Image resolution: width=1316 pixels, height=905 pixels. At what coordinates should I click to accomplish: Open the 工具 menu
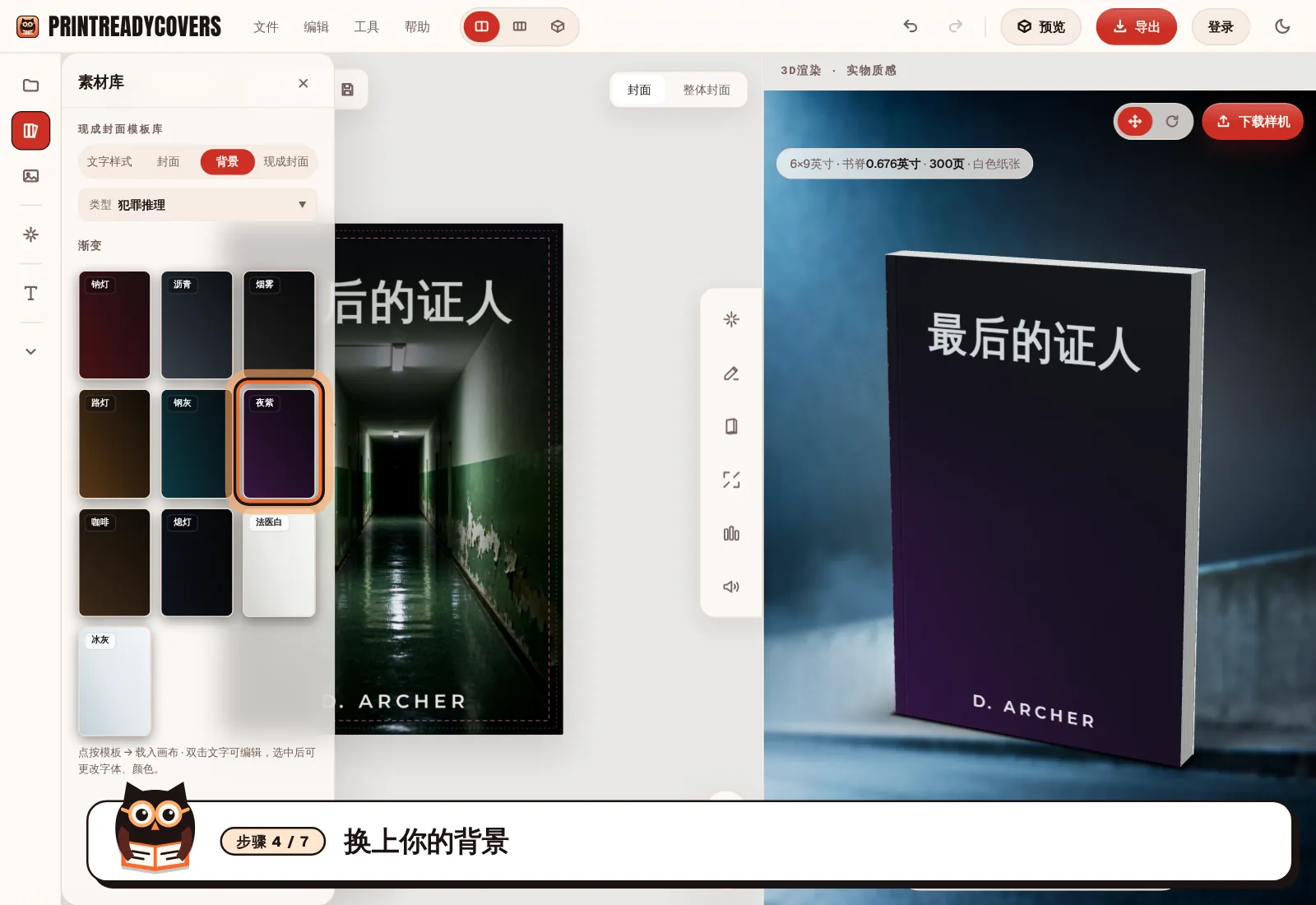click(x=366, y=27)
